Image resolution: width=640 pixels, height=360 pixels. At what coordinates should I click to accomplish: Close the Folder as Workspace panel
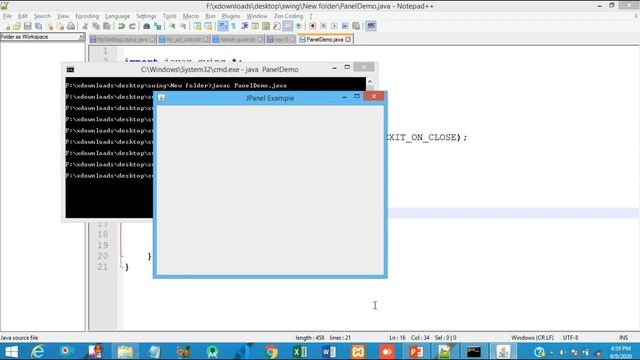[81, 37]
